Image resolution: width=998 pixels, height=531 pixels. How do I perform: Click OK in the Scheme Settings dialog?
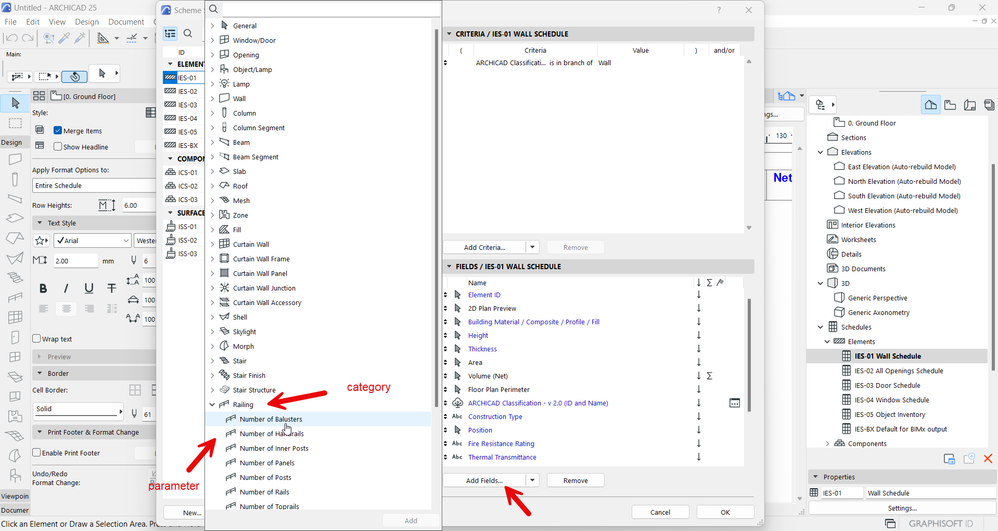(x=725, y=512)
